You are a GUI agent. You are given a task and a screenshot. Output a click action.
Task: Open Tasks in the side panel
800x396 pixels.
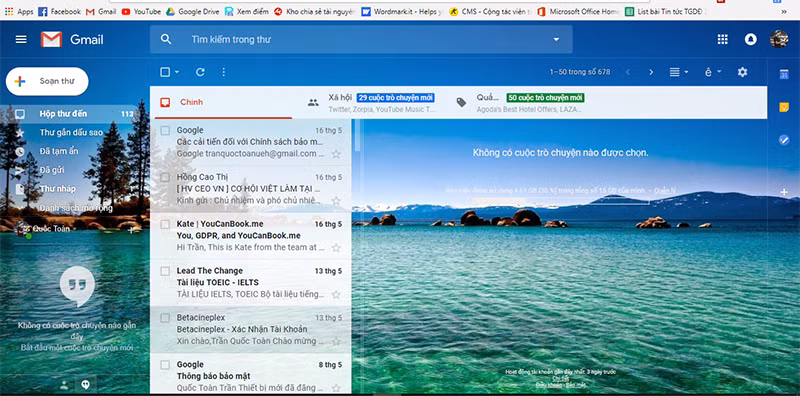tap(784, 140)
